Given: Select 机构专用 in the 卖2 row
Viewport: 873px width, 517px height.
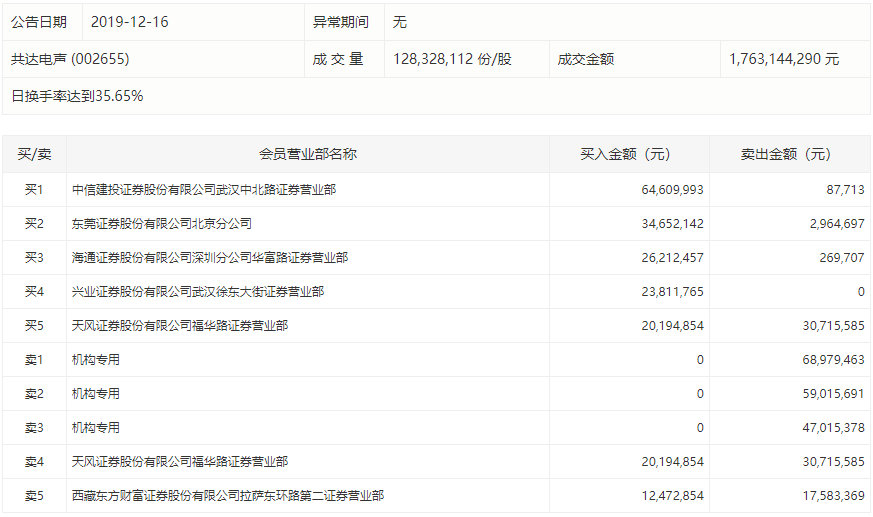Looking at the screenshot, I should (x=96, y=394).
